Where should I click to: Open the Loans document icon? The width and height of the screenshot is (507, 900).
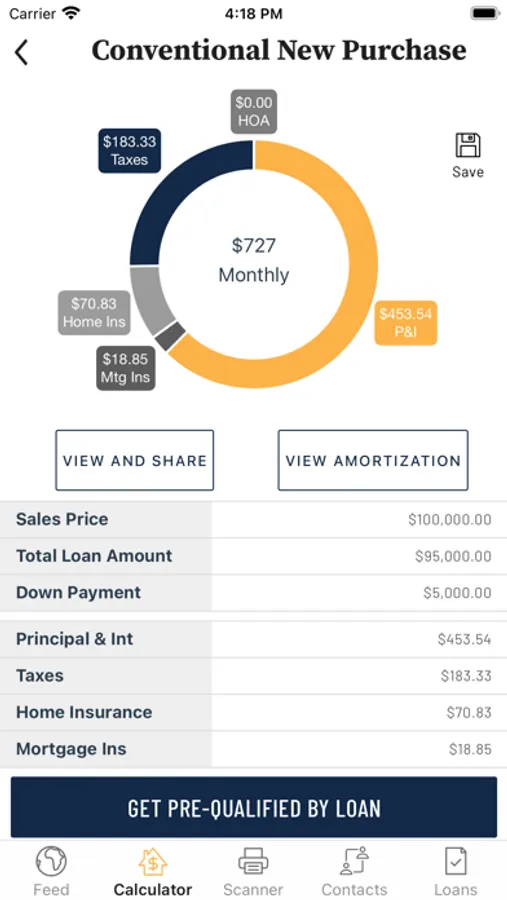point(456,862)
